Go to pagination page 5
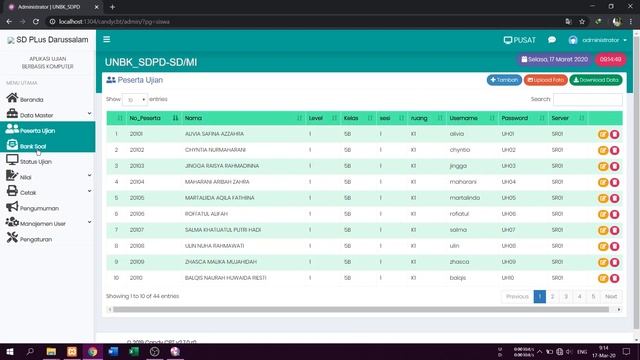 (x=593, y=296)
